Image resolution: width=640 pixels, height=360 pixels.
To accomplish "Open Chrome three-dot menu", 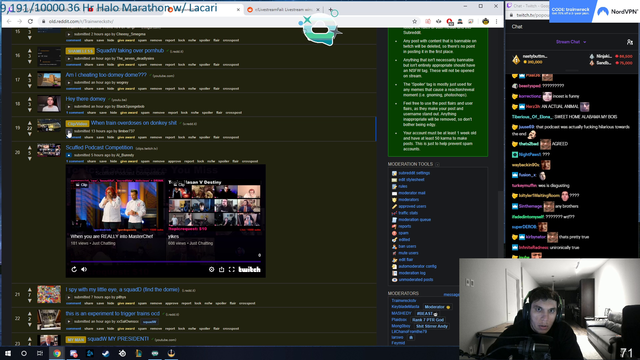I will [496, 21].
